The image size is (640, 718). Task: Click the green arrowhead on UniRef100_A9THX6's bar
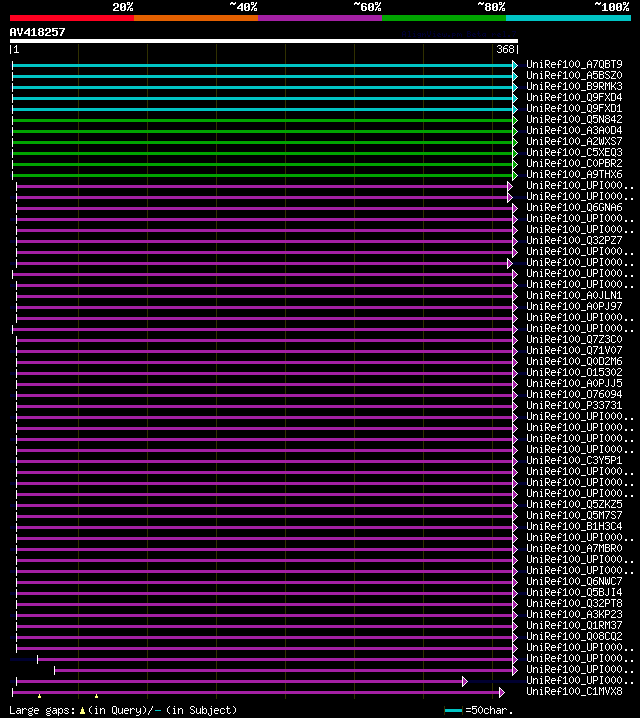click(x=515, y=175)
